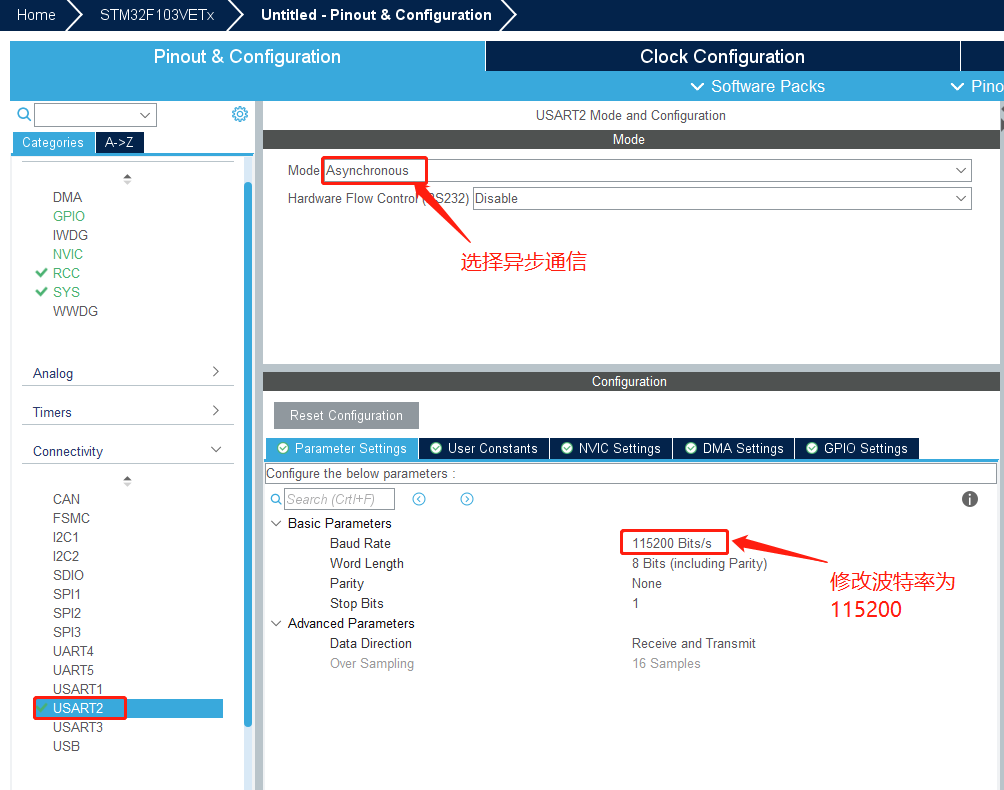The image size is (1004, 790).
Task: Open the User Constants tab
Action: click(x=484, y=448)
